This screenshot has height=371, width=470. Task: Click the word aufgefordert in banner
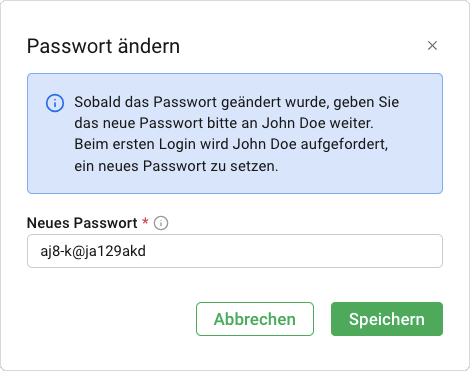pyautogui.click(x=344, y=145)
